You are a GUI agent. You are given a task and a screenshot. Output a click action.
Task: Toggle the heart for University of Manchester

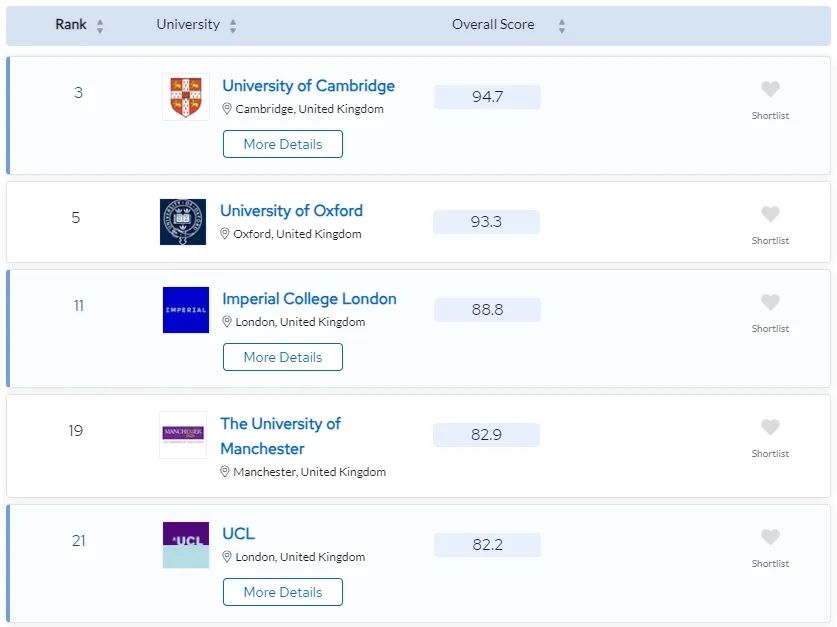coord(770,428)
